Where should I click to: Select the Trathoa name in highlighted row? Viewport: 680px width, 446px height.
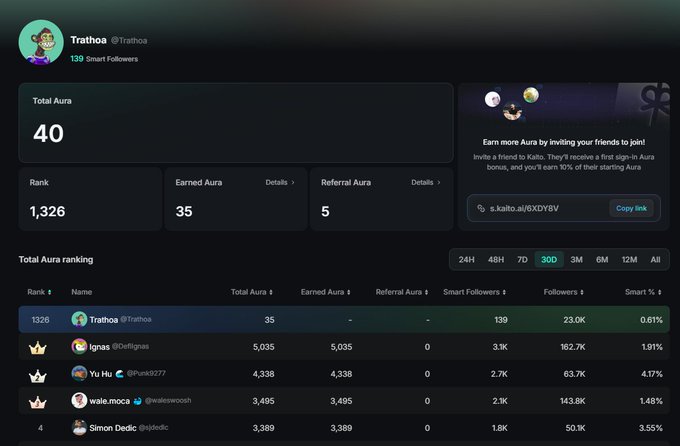(x=104, y=320)
